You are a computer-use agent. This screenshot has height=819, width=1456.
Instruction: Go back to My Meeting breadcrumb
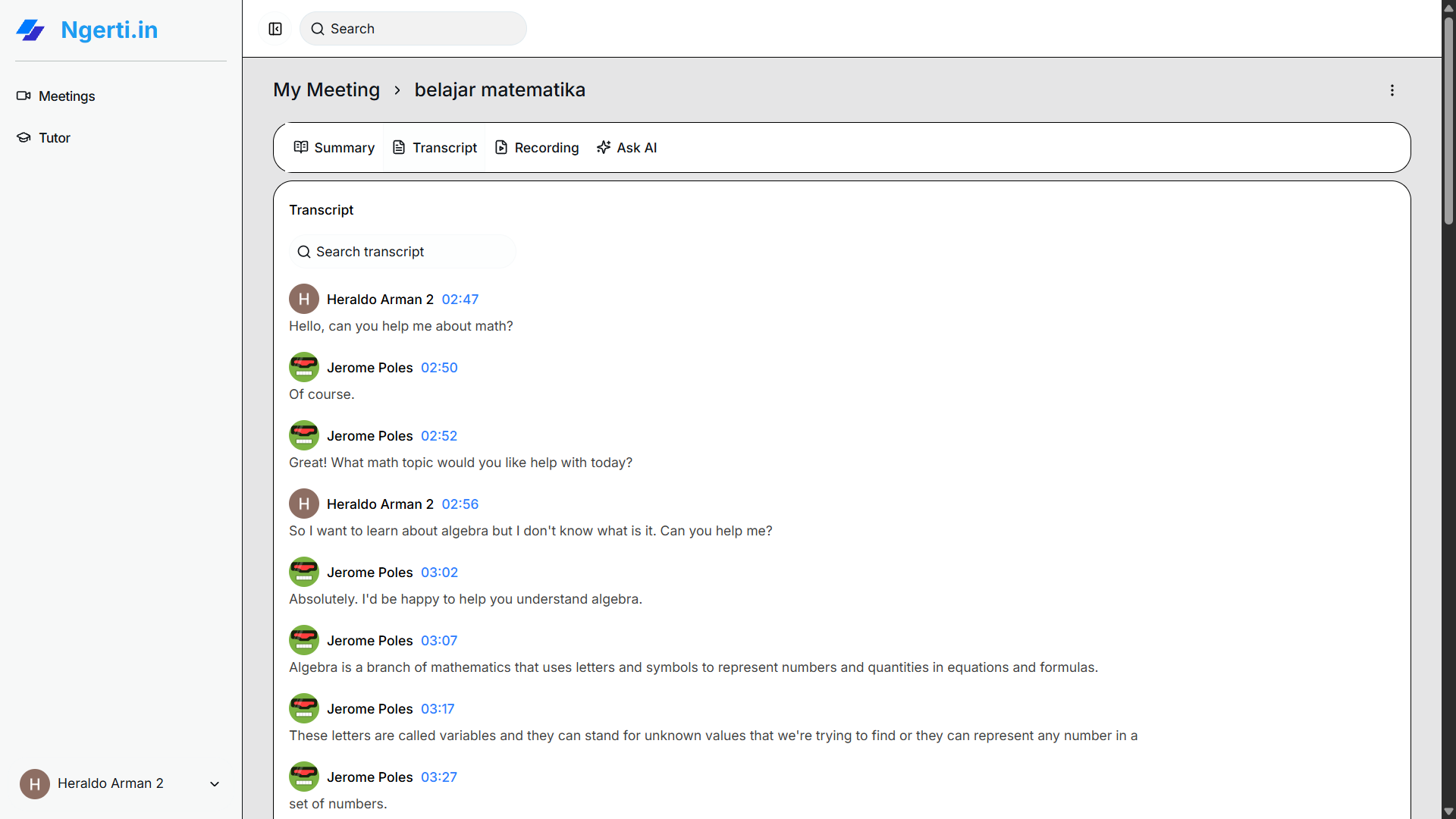coord(326,89)
